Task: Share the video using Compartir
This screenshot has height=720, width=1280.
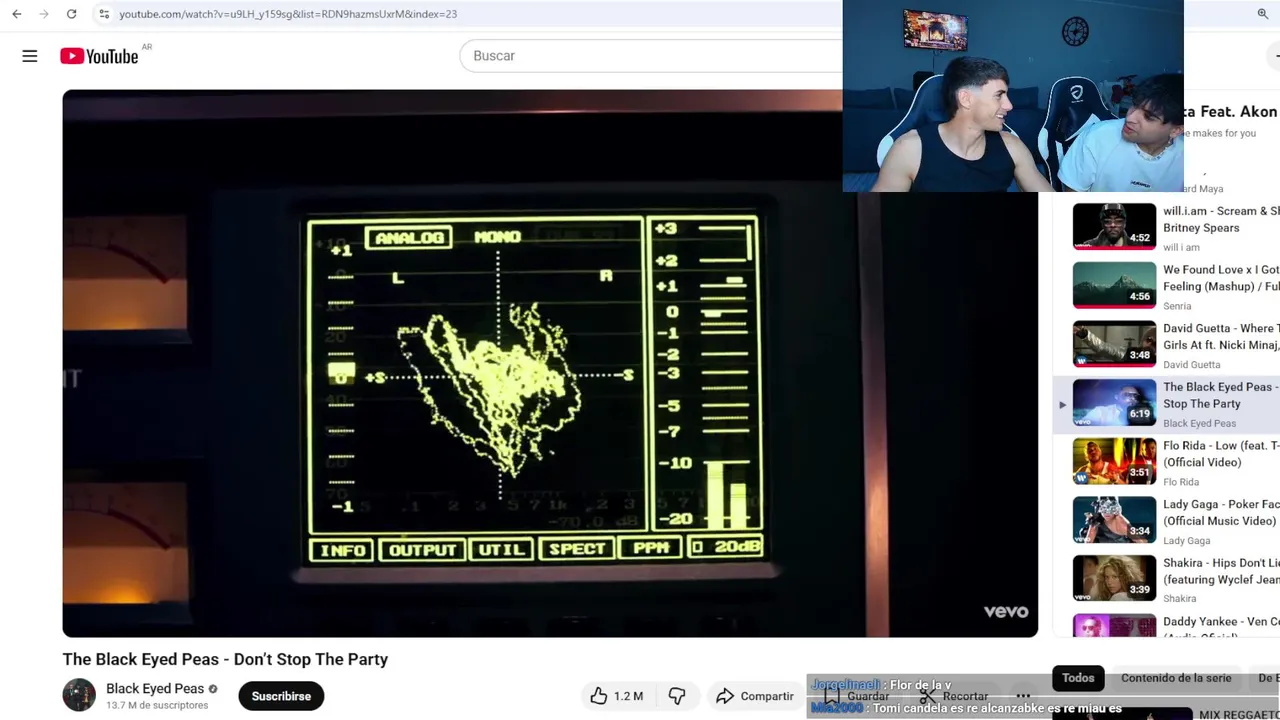Action: point(755,696)
